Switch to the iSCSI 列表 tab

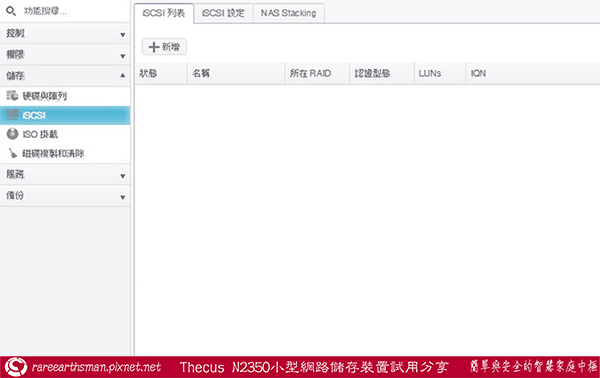click(164, 13)
